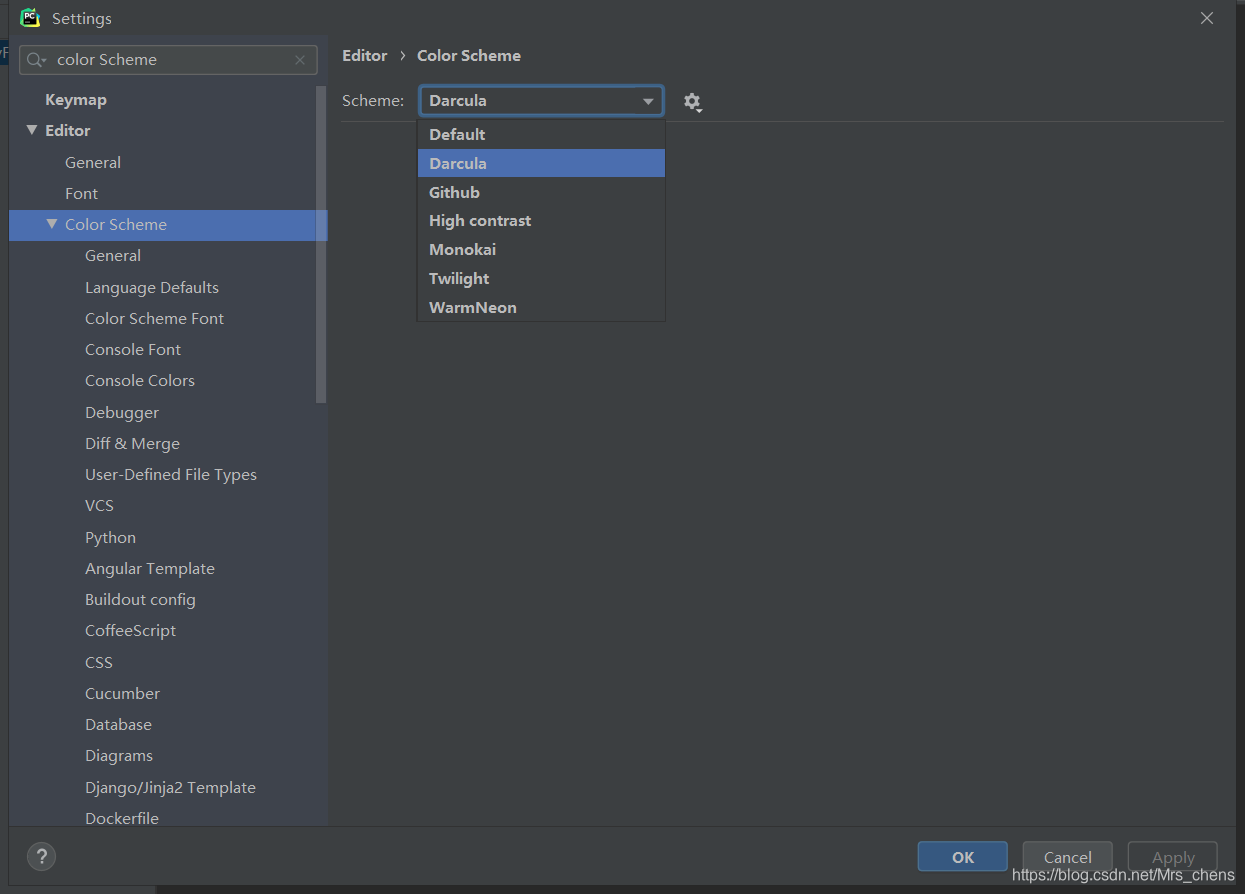Select the Github scheme option
1245x894 pixels.
tap(541, 192)
